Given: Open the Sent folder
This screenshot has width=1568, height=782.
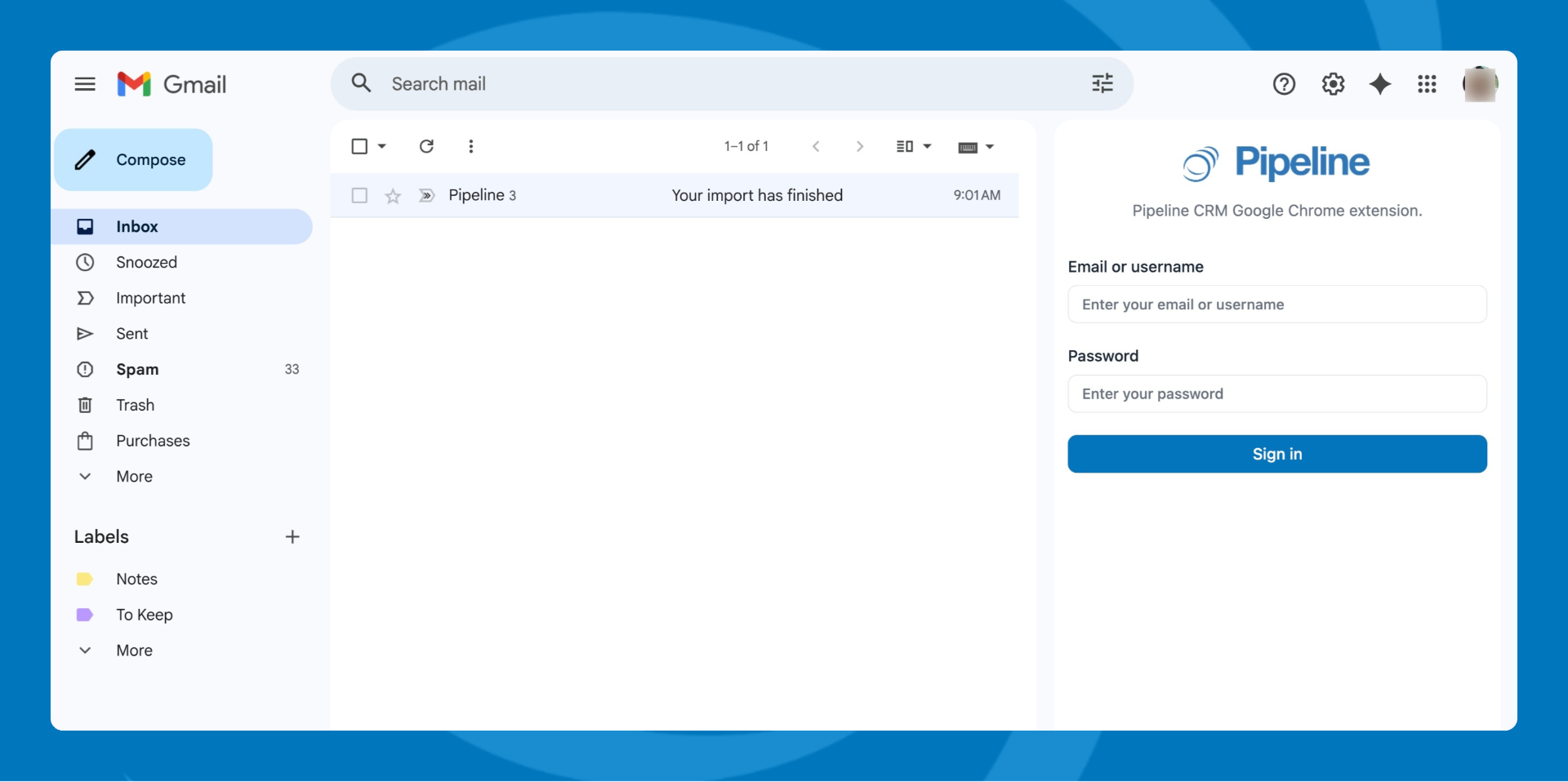Looking at the screenshot, I should pyautogui.click(x=131, y=334).
